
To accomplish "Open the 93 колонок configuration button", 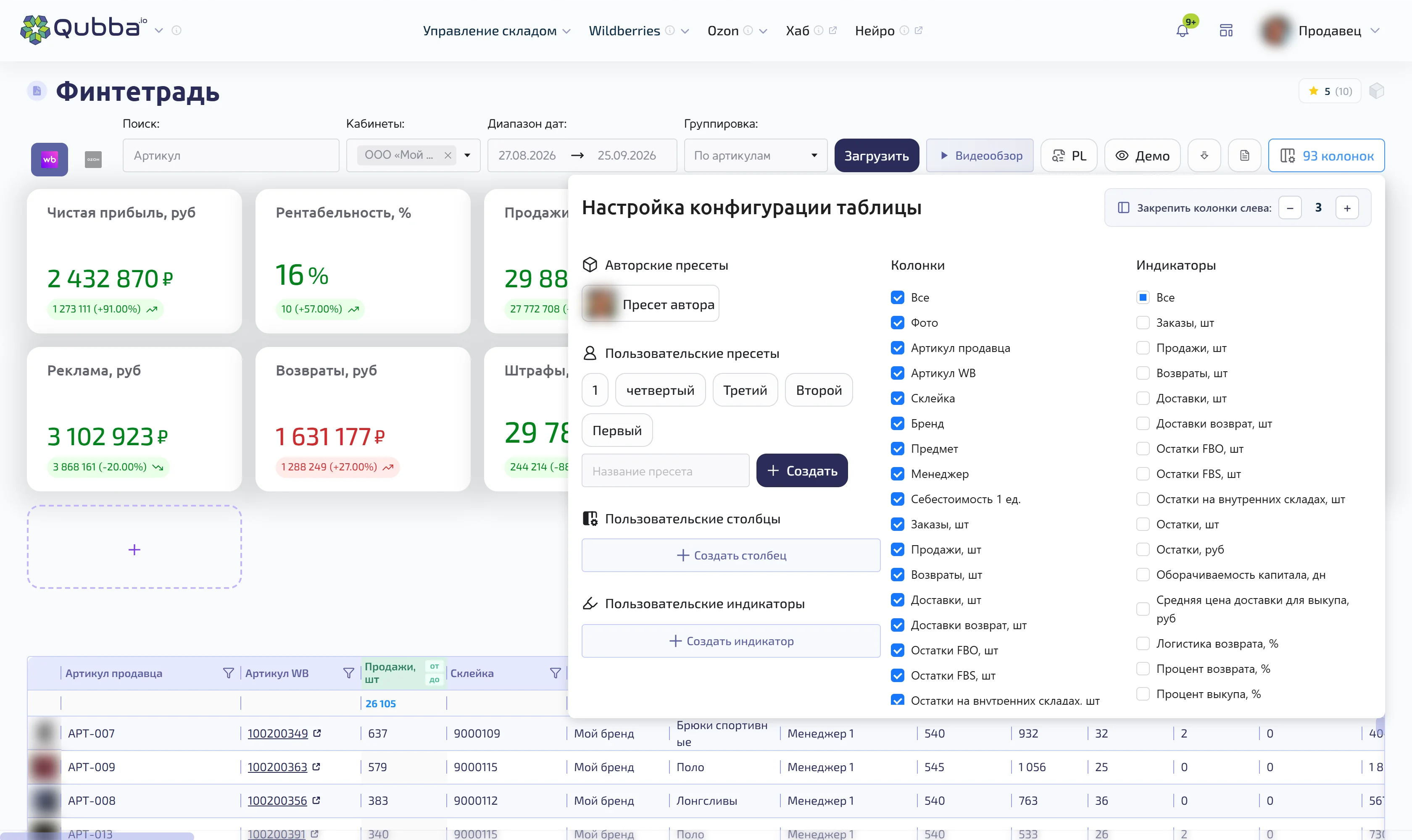I will click(1326, 155).
